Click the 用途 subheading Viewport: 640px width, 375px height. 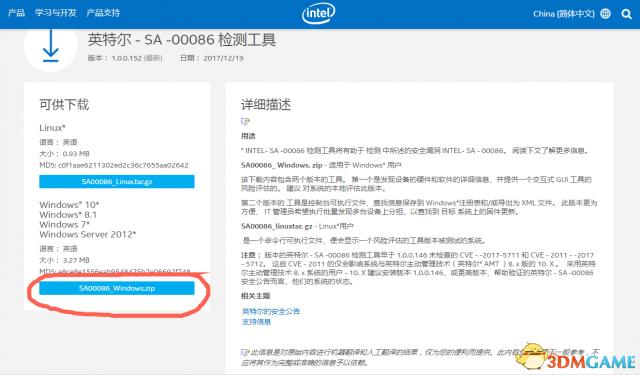248,136
